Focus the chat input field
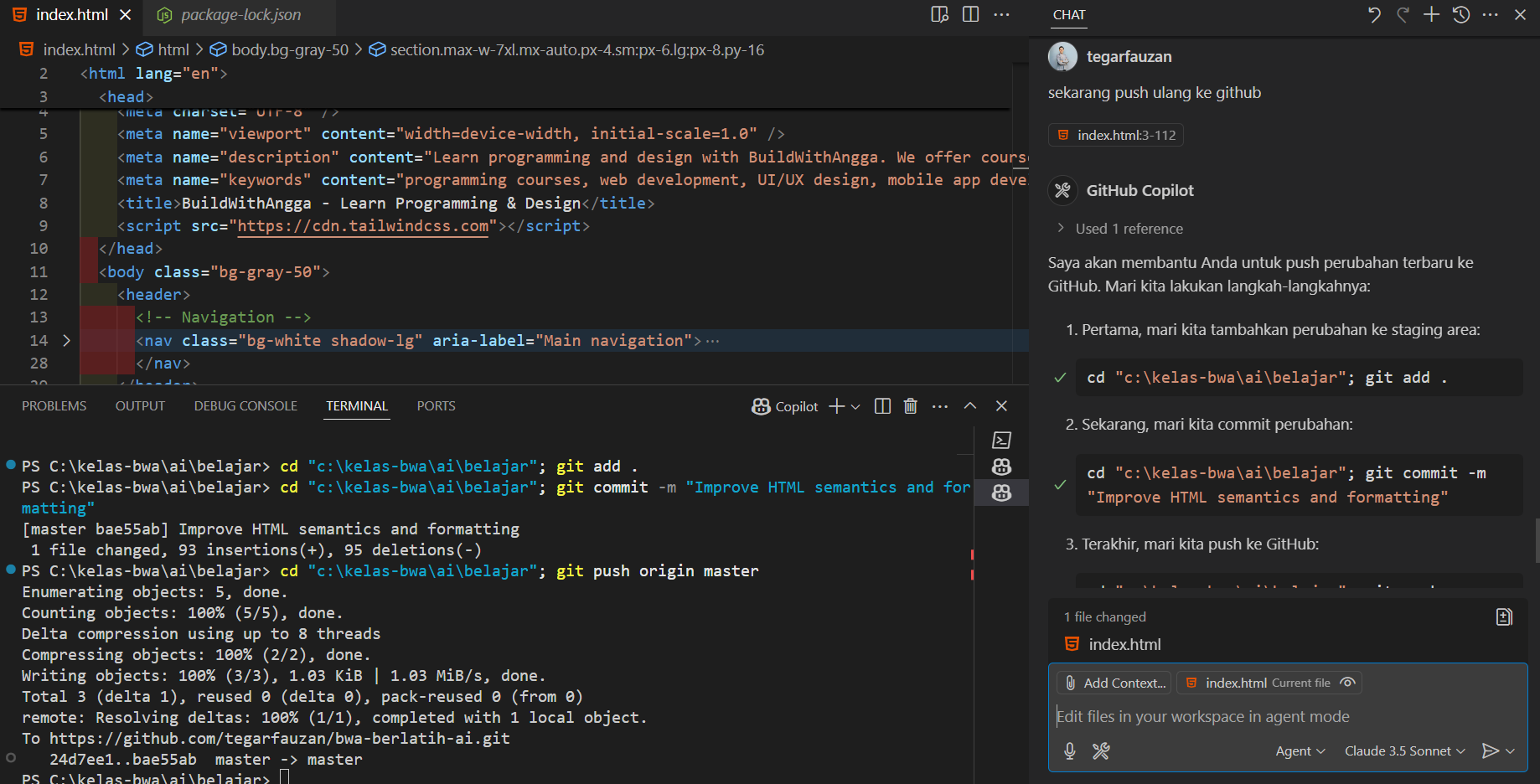 click(x=1287, y=717)
